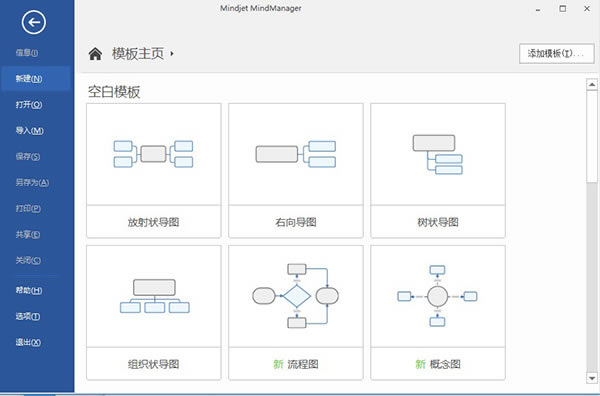Screen dimensions: 600x396
Task: Click the 添加模板 button
Action: [x=556, y=54]
